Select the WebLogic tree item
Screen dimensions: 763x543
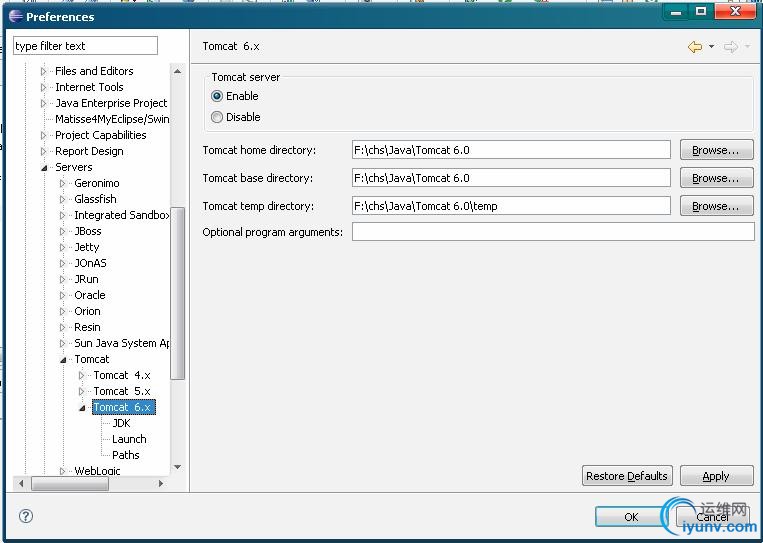coord(97,471)
